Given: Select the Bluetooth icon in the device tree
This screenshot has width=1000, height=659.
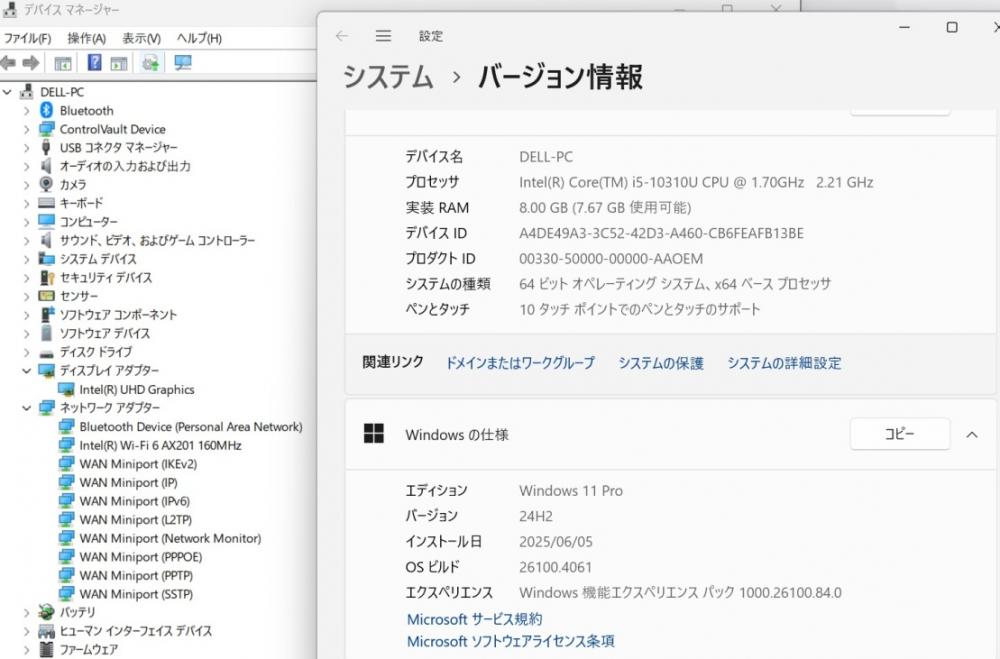Looking at the screenshot, I should click(47, 110).
